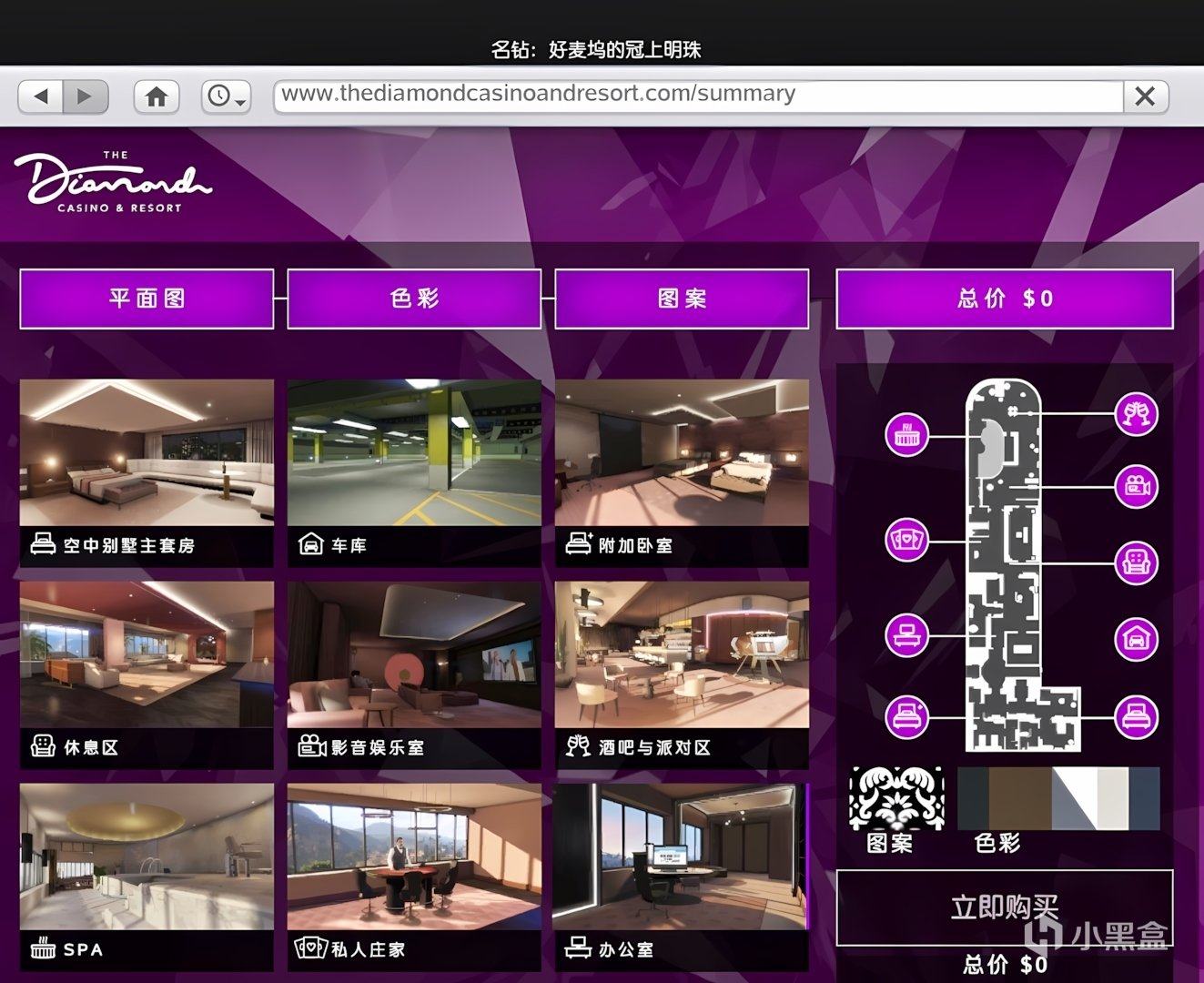
Task: Open the 图案 tab
Action: click(x=682, y=299)
